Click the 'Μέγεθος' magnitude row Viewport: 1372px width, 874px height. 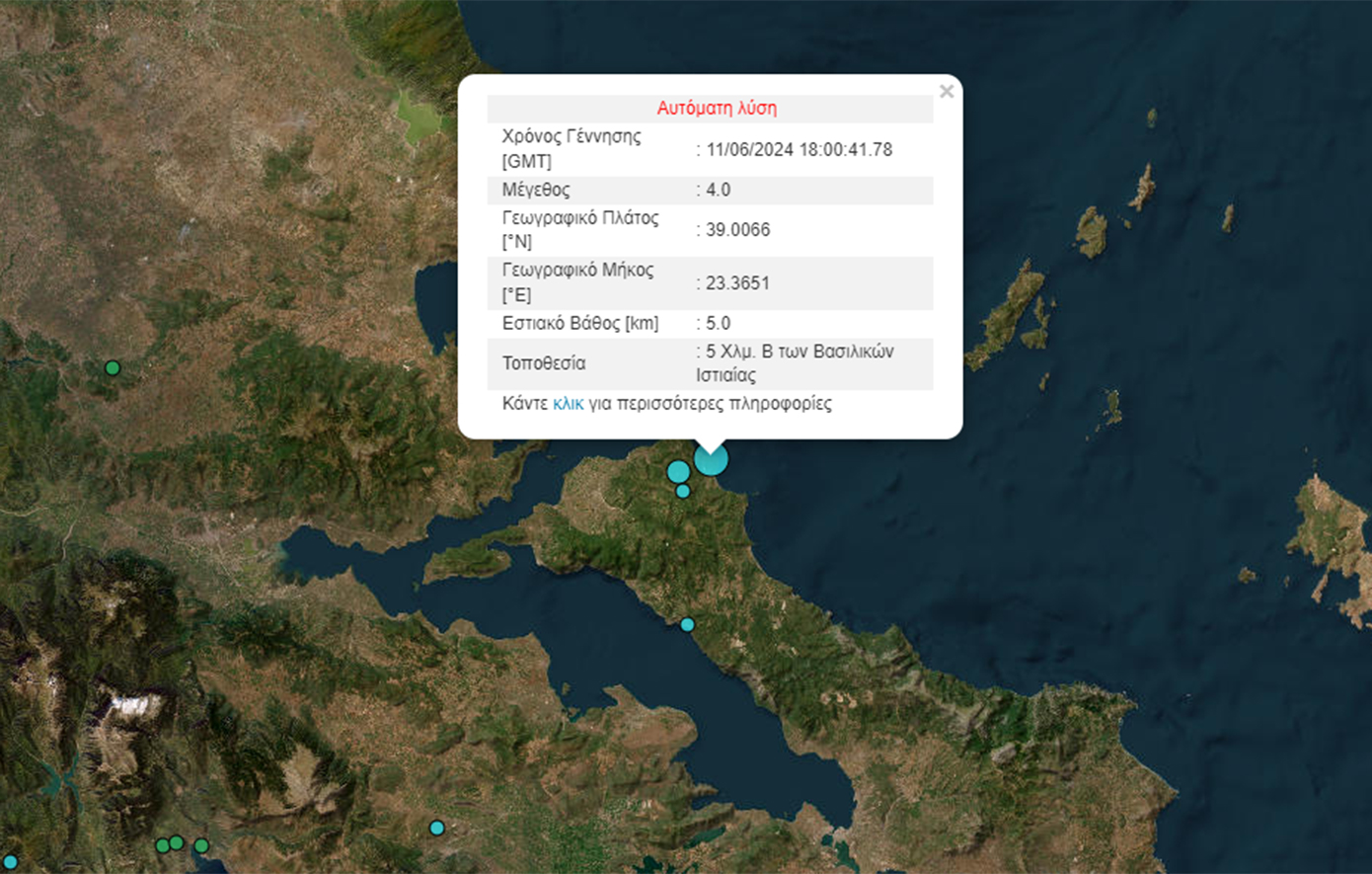(536, 190)
